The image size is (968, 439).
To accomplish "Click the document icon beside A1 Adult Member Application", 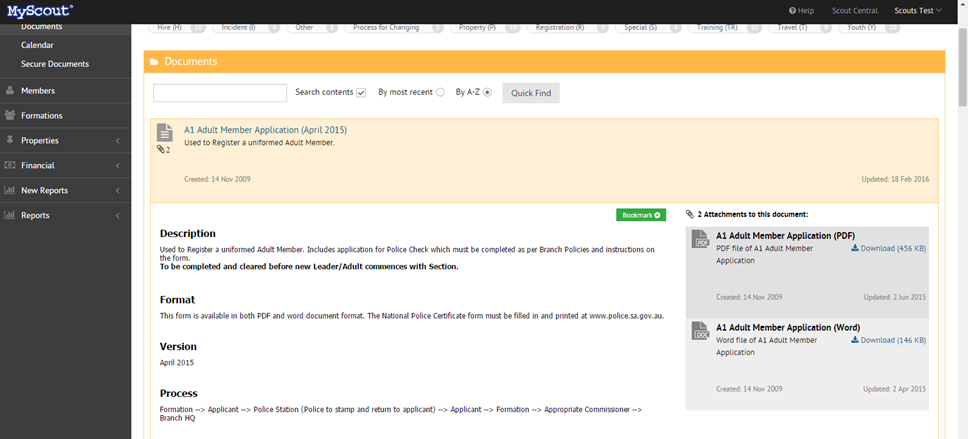I will [164, 133].
